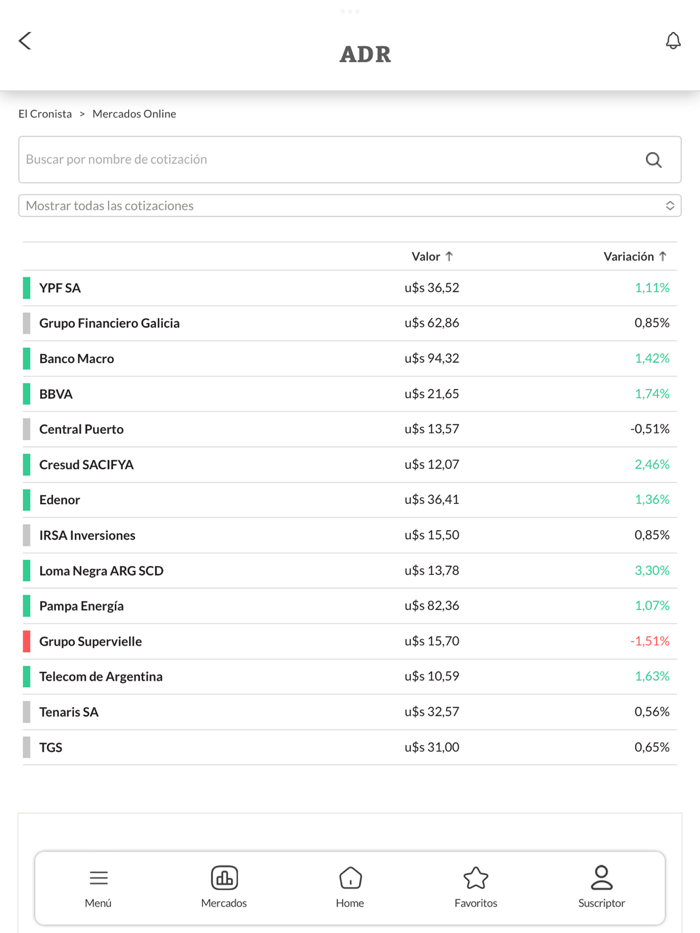700x933 pixels.
Task: Click the search magnifier icon
Action: 653,160
